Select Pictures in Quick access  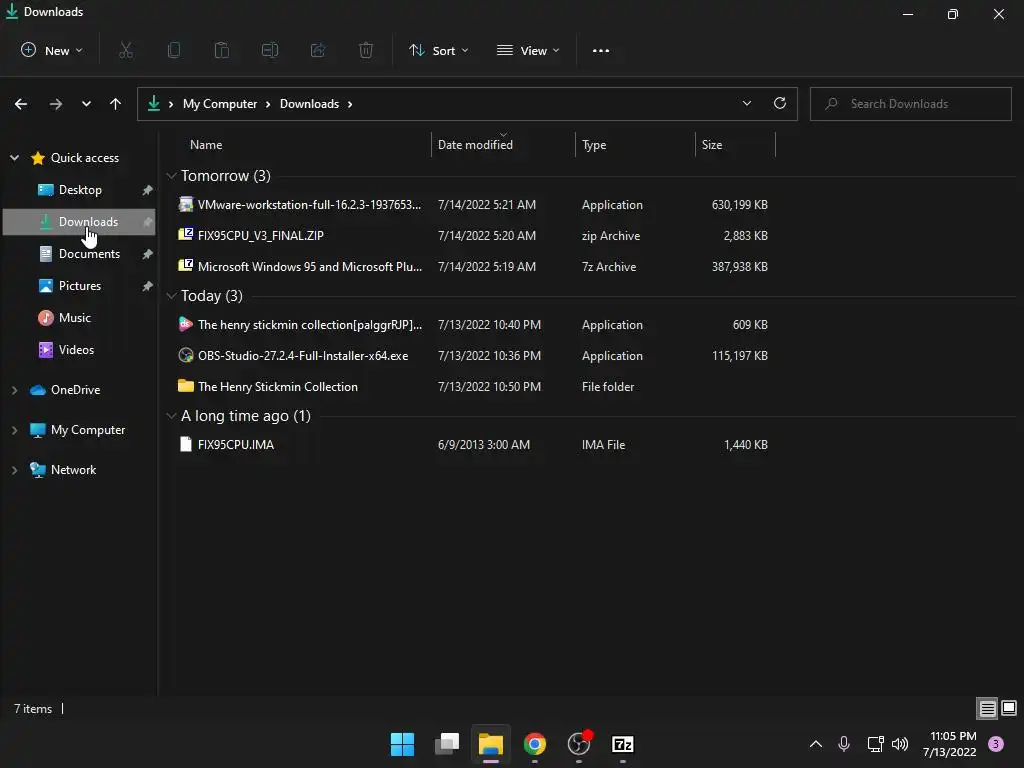79,286
